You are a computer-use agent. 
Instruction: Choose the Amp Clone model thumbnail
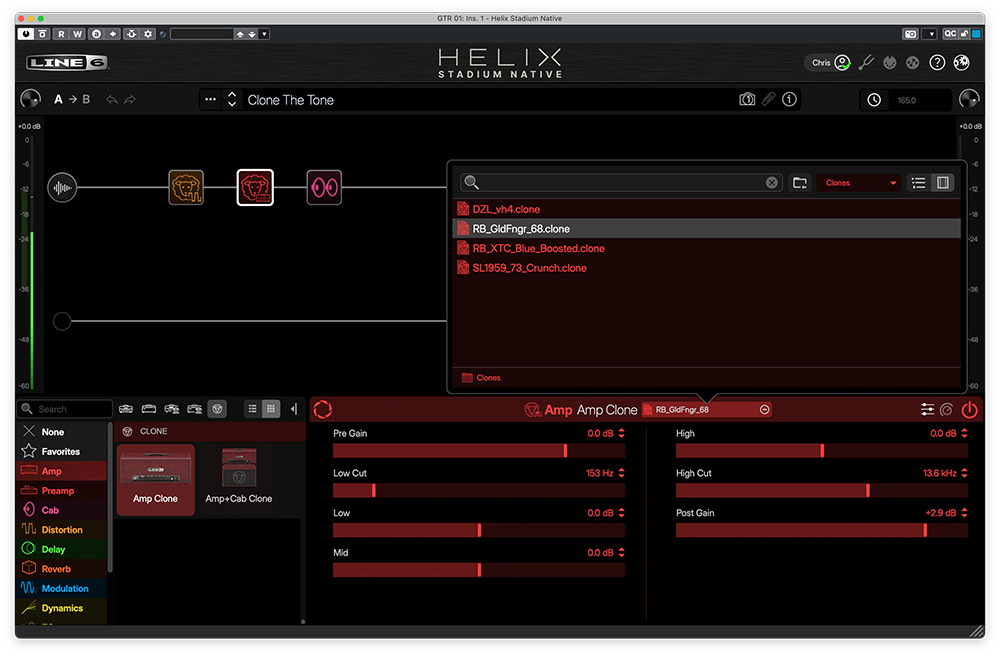point(156,479)
